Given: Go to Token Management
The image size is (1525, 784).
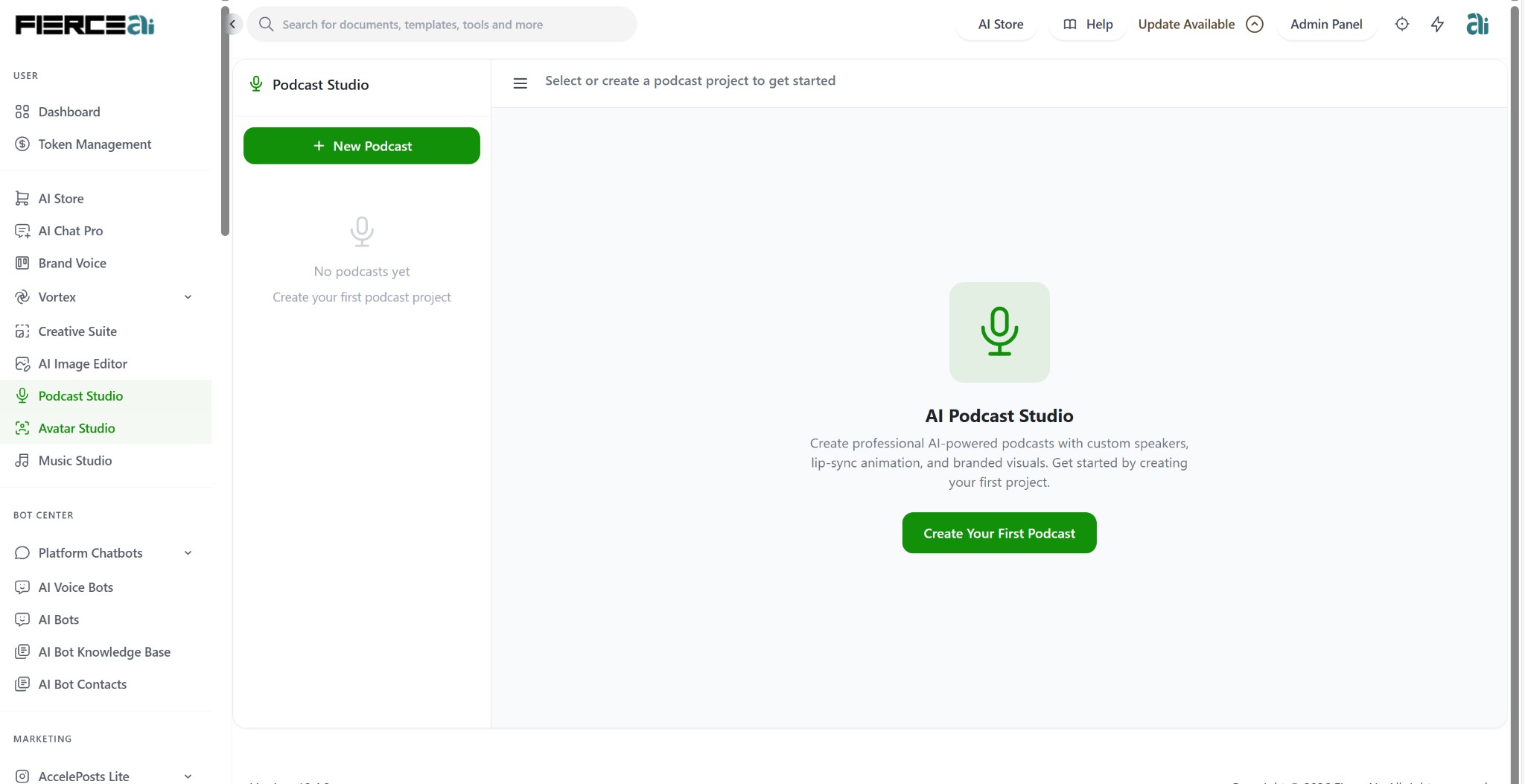Looking at the screenshot, I should click(95, 144).
